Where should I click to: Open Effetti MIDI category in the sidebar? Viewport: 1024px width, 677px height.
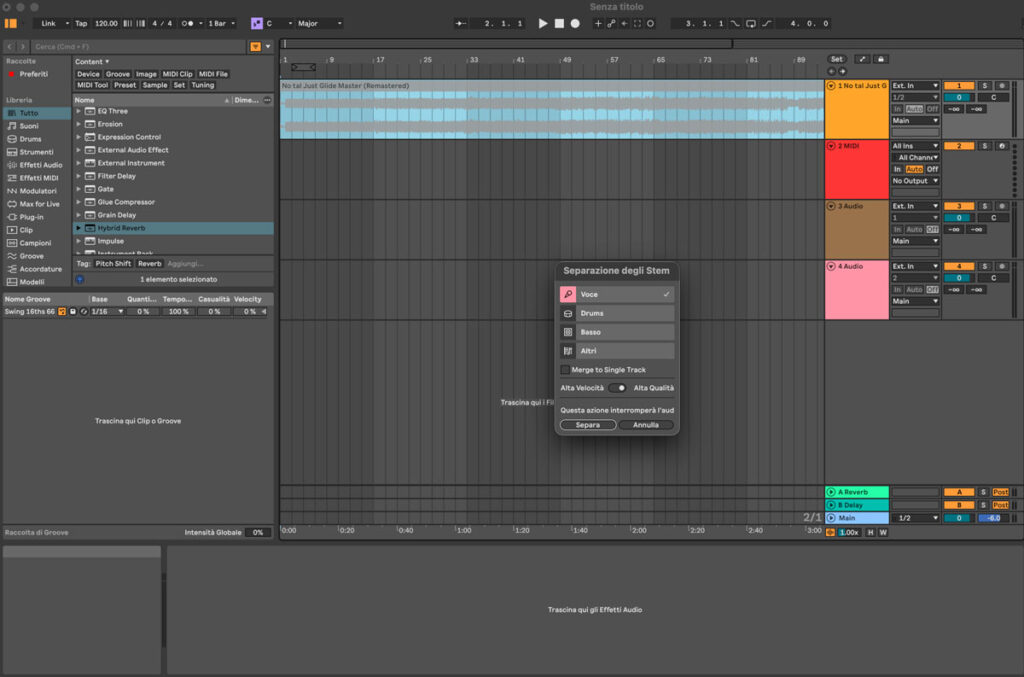pyautogui.click(x=39, y=178)
